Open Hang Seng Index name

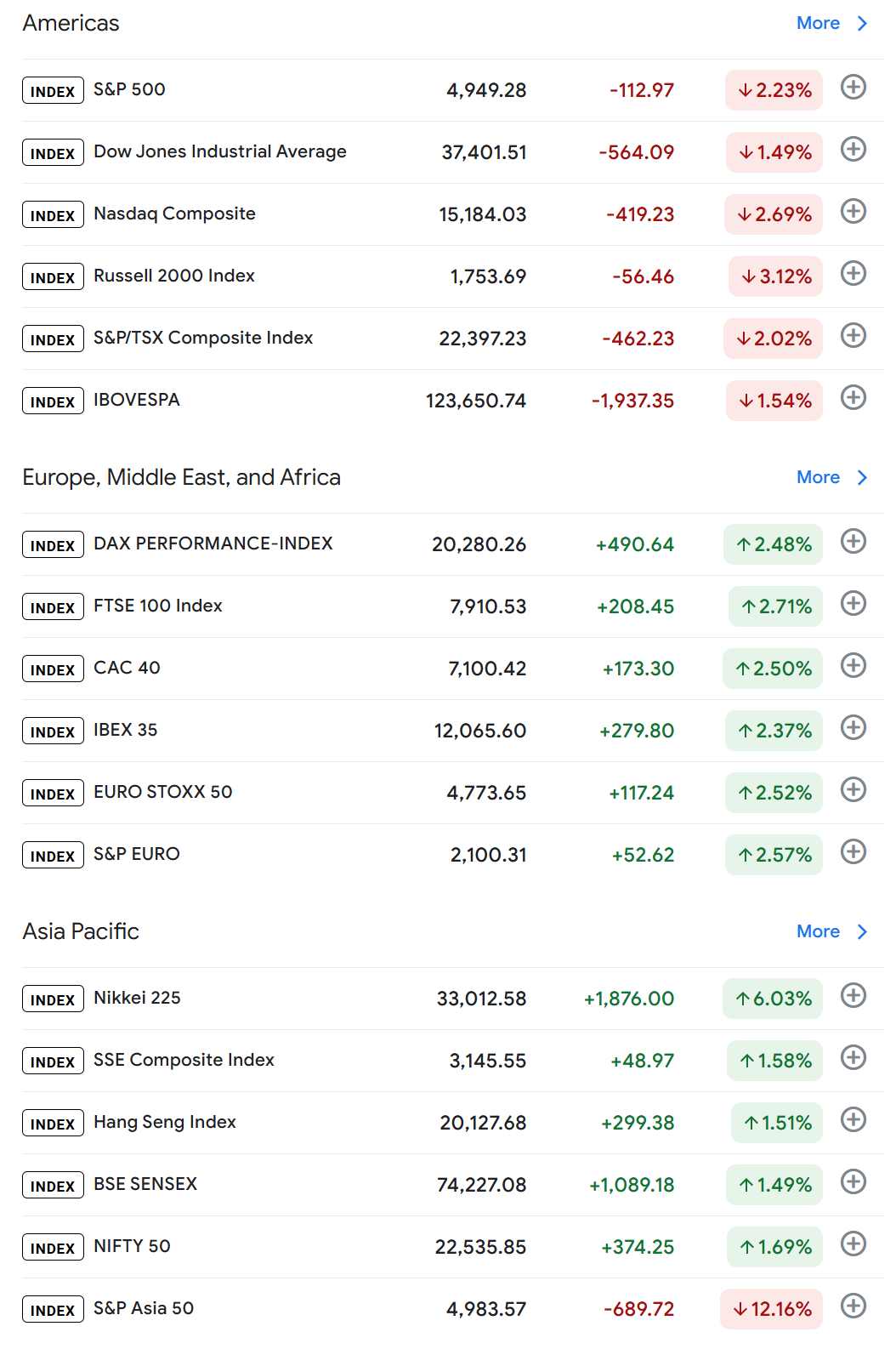[165, 1122]
